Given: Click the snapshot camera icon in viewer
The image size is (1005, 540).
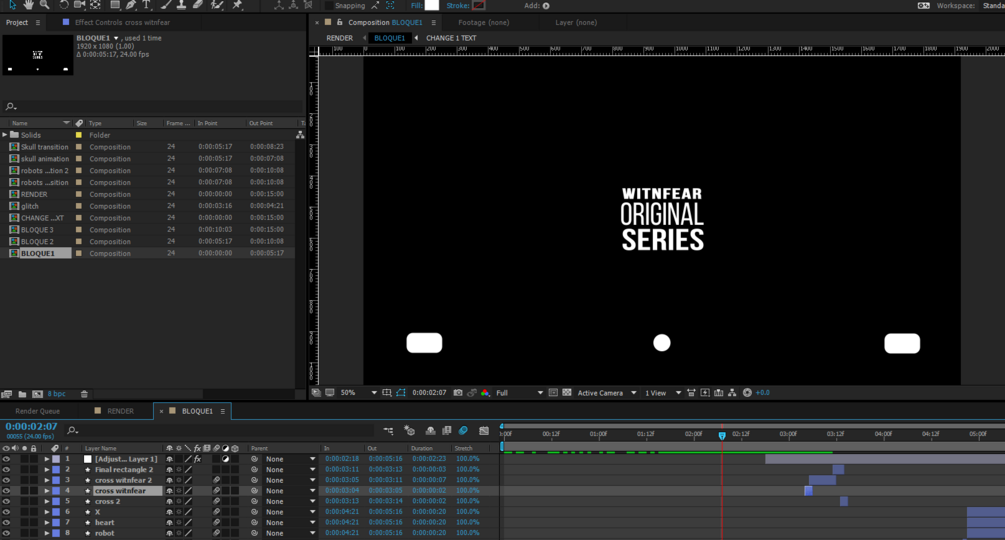Looking at the screenshot, I should click(458, 393).
